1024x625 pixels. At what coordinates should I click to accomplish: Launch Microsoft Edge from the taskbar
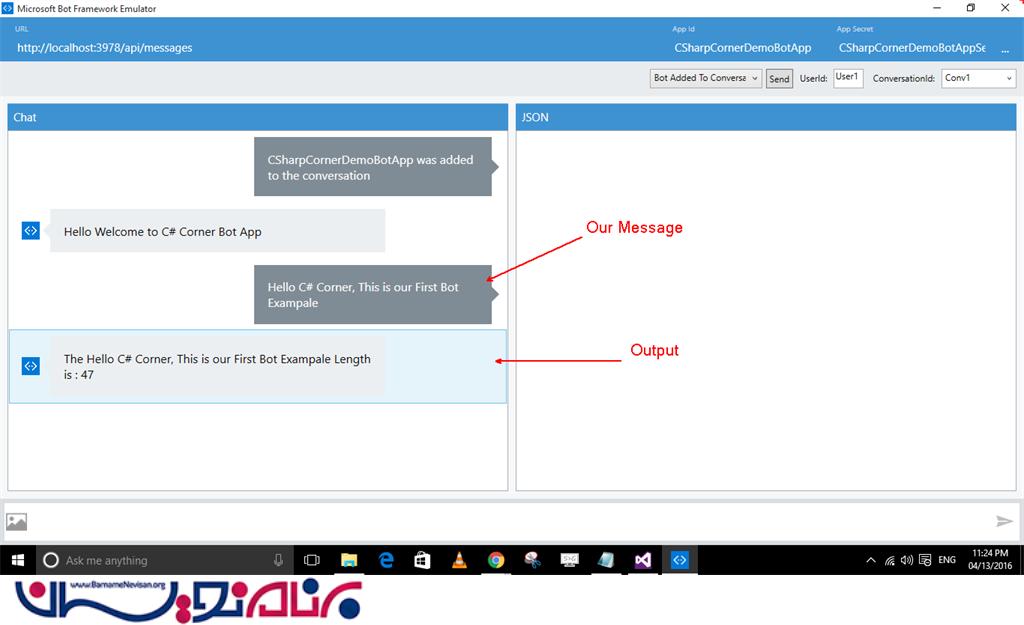pyautogui.click(x=386, y=560)
